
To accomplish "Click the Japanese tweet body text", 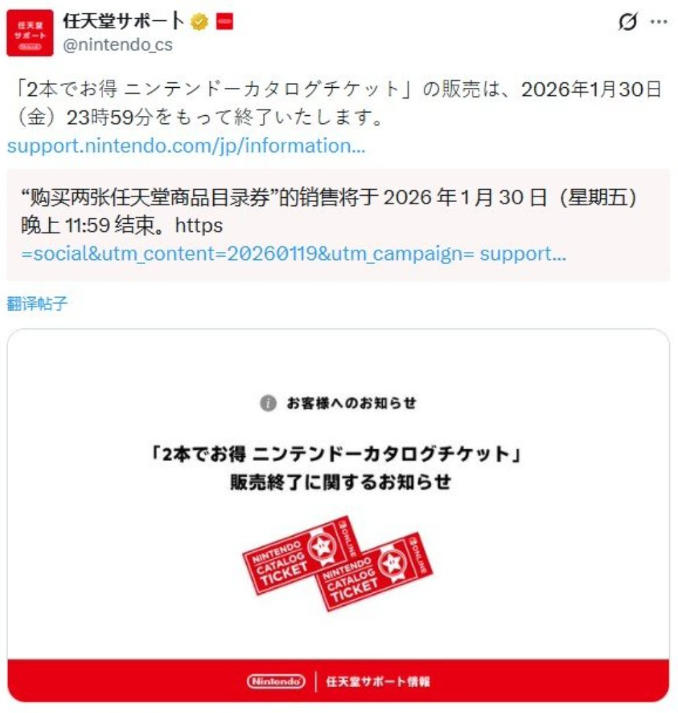I will 338,103.
